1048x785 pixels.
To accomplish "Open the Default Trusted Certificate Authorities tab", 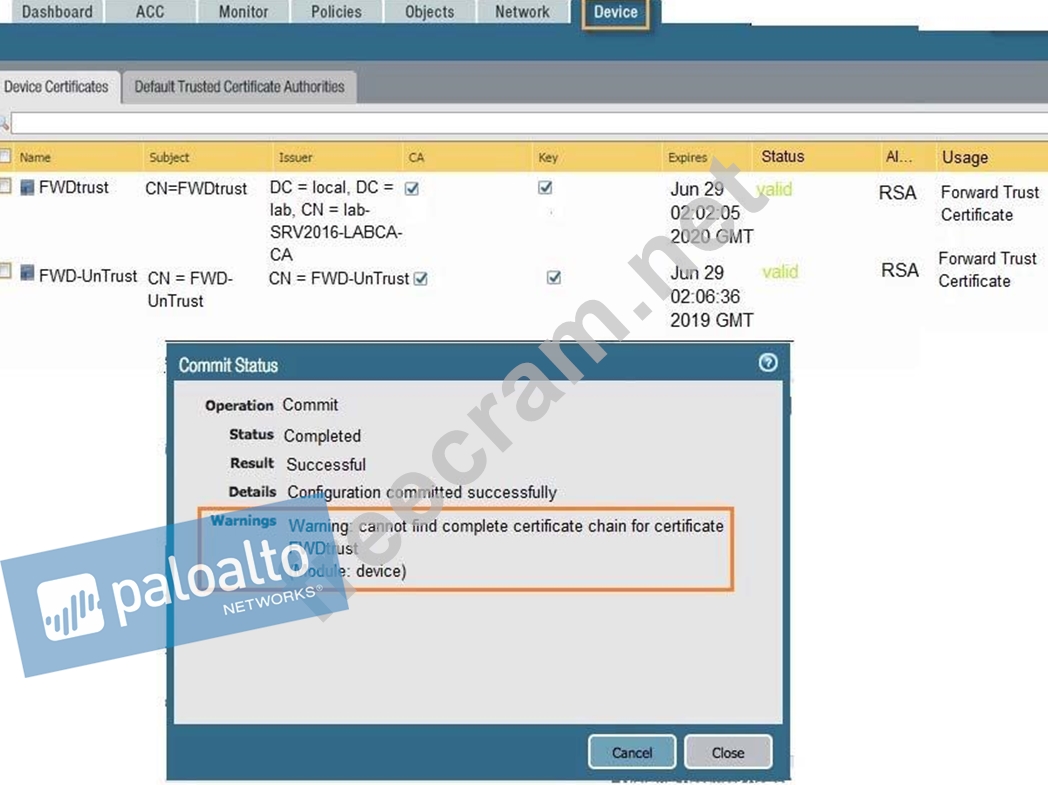I will (239, 87).
